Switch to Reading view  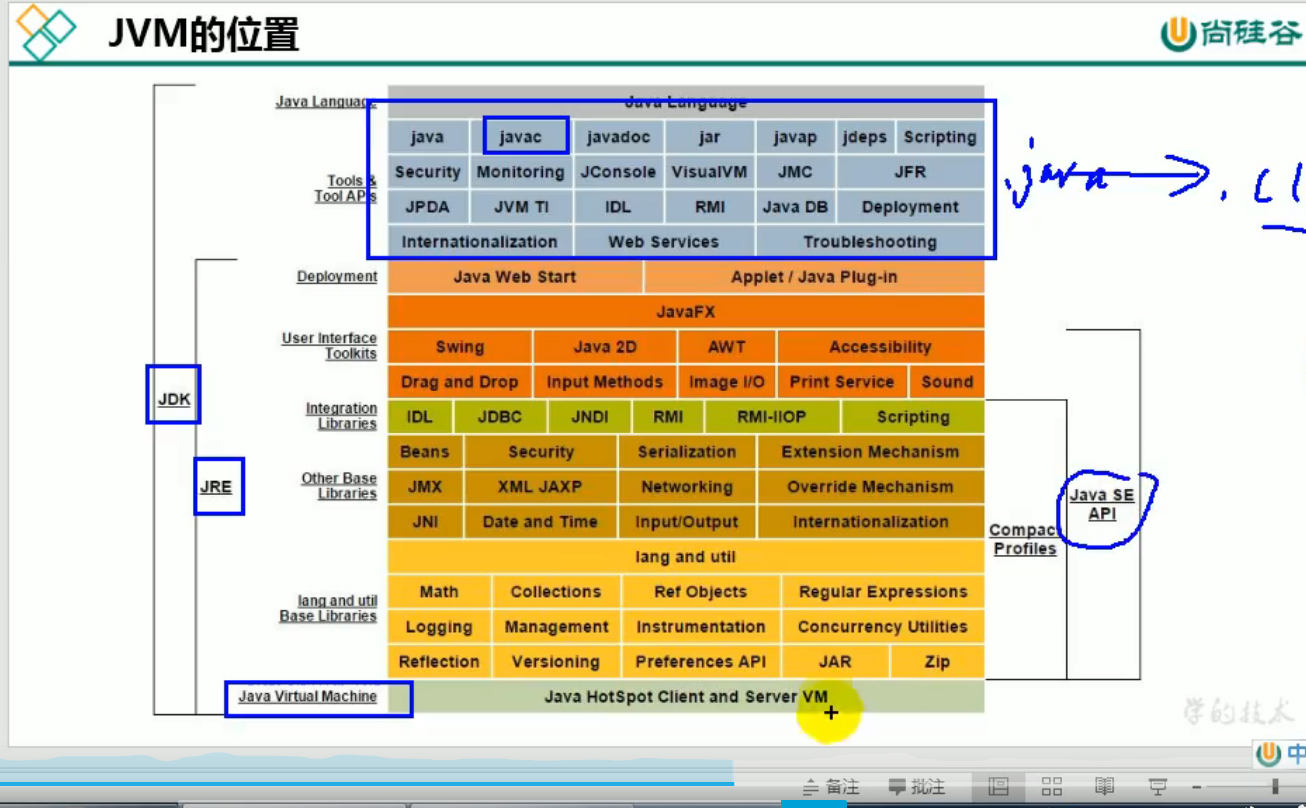point(1105,786)
